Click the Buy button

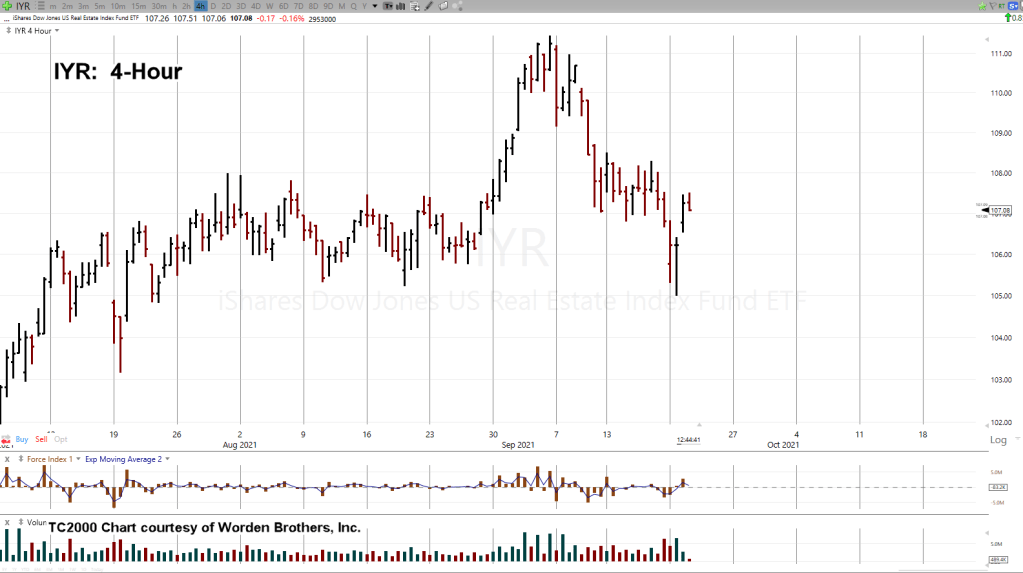21,439
